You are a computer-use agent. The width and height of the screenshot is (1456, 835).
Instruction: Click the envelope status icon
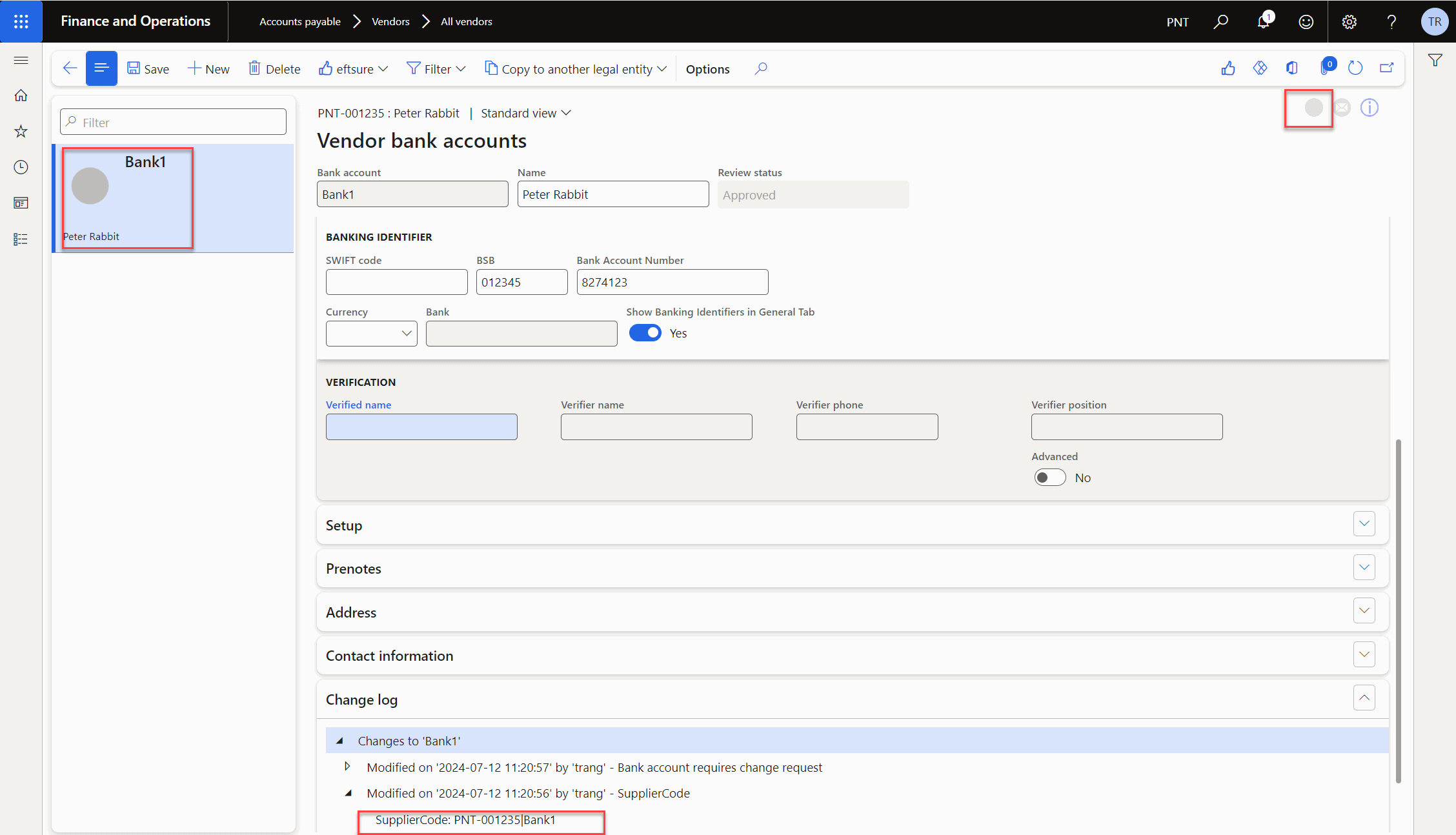coord(1342,108)
